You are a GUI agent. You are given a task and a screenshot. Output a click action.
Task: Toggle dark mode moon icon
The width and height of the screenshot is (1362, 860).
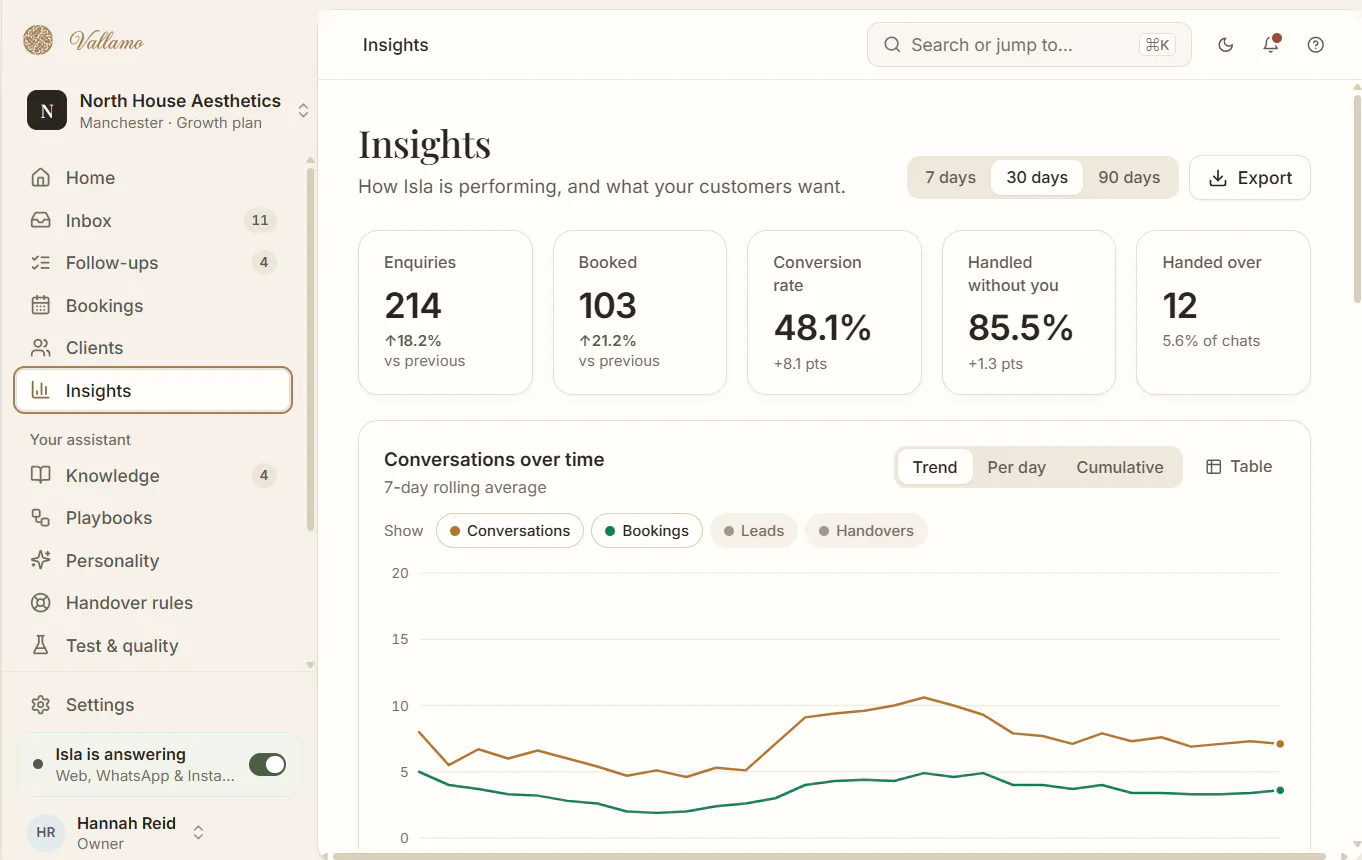(x=1226, y=45)
